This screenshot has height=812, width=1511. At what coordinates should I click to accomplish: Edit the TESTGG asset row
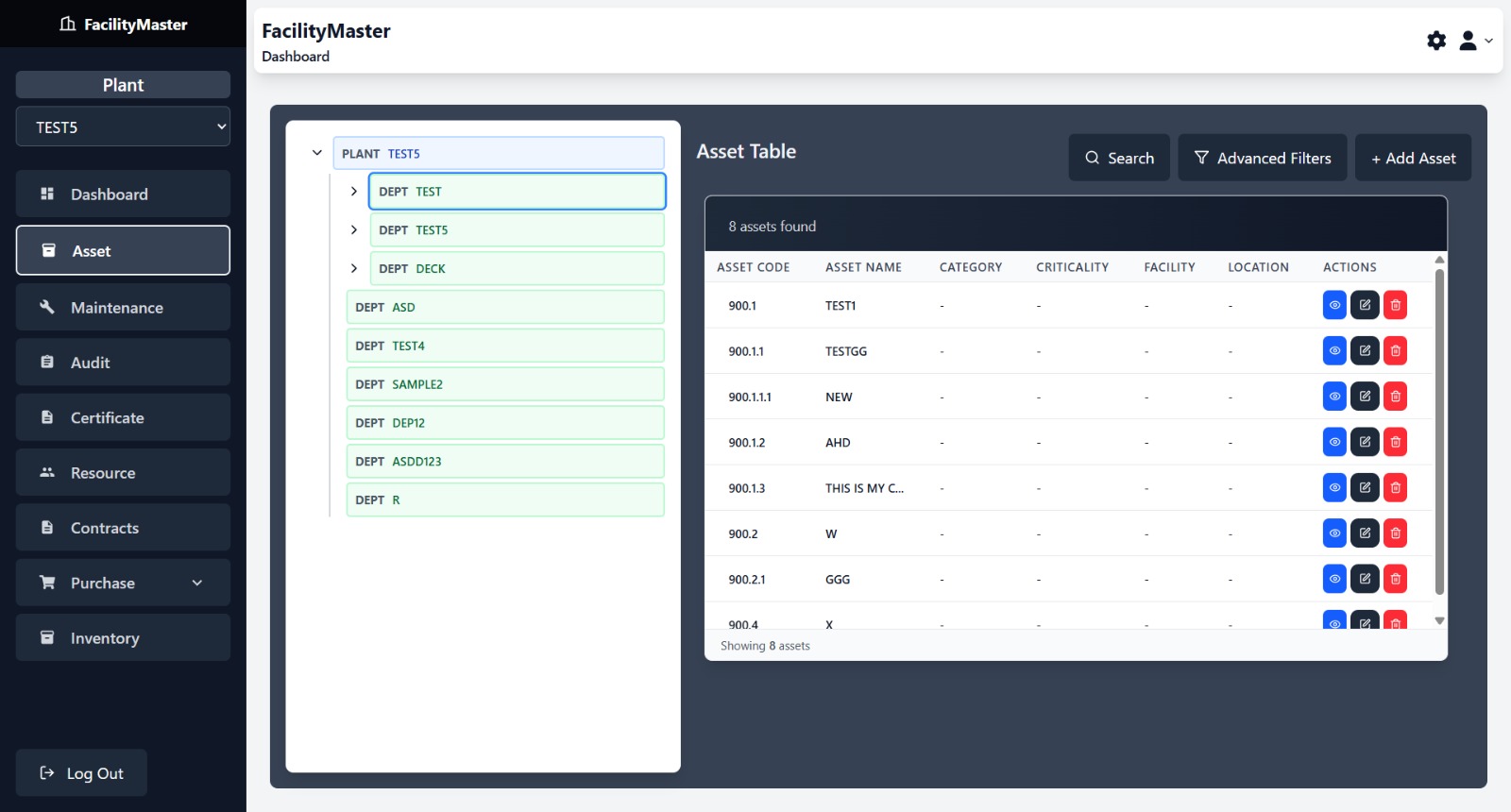[x=1365, y=351]
